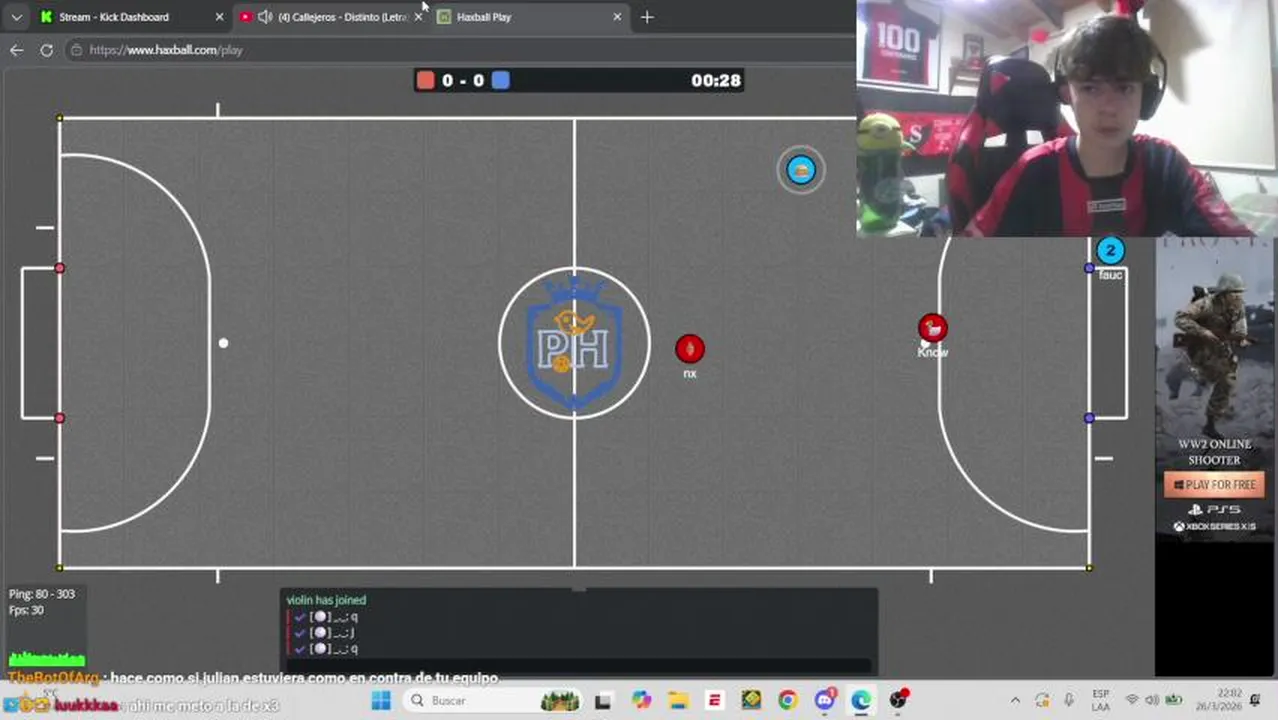Expand the tab search dropdown arrow
The image size is (1278, 720).
pyautogui.click(x=16, y=17)
